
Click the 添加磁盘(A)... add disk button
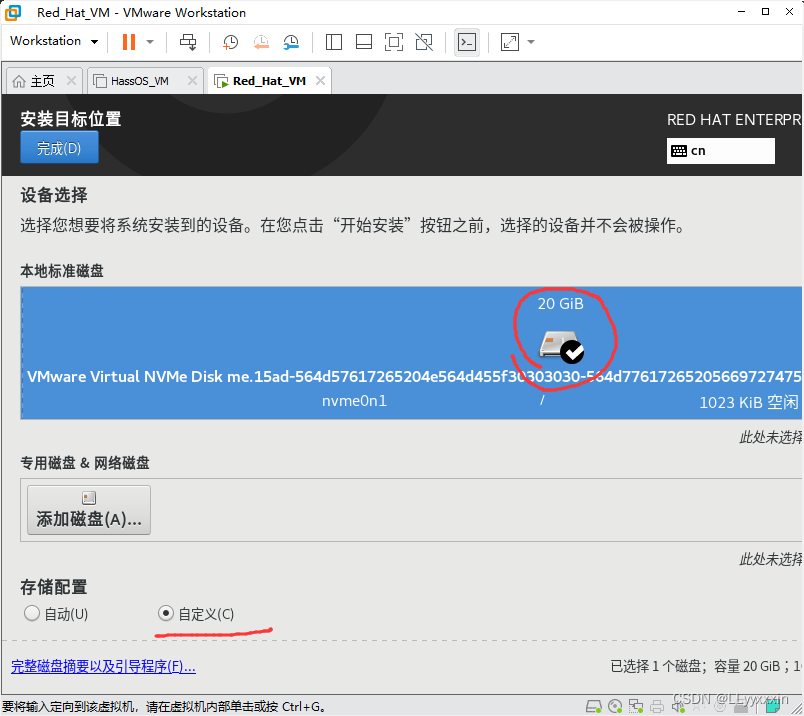89,510
